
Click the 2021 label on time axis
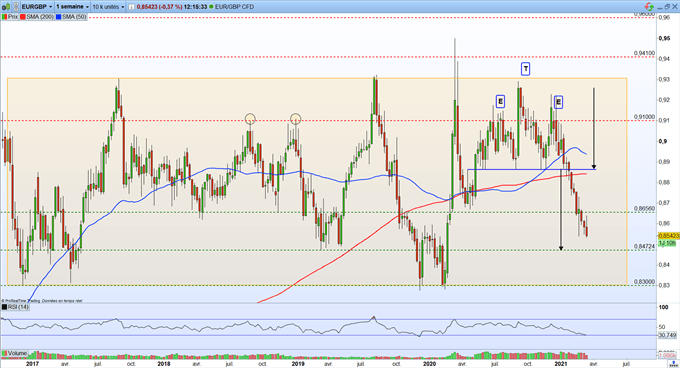(x=561, y=364)
